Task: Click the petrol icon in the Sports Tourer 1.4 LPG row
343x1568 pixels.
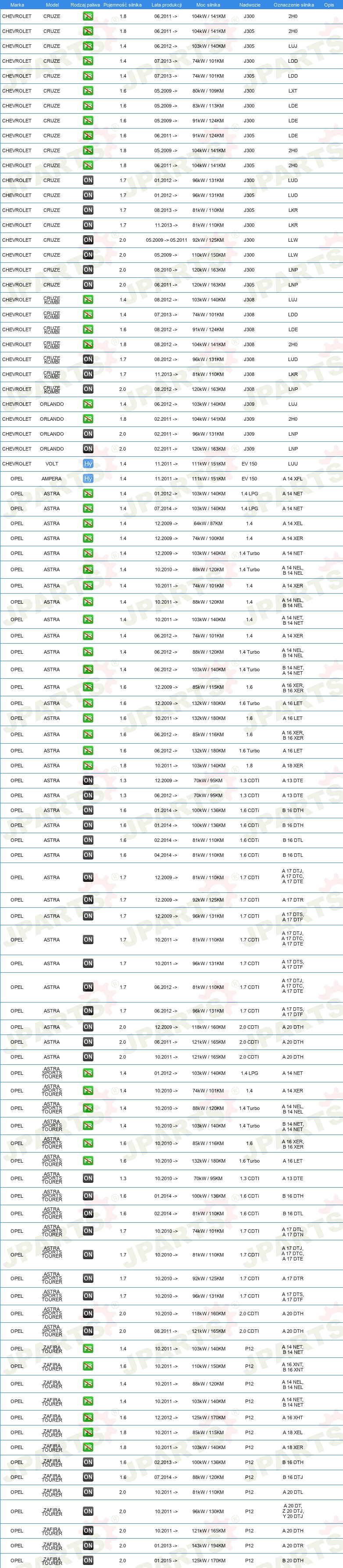Action: click(x=88, y=1073)
